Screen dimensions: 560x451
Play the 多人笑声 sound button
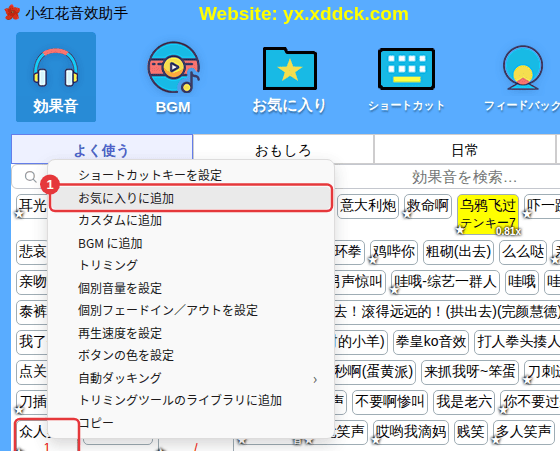coord(524,432)
